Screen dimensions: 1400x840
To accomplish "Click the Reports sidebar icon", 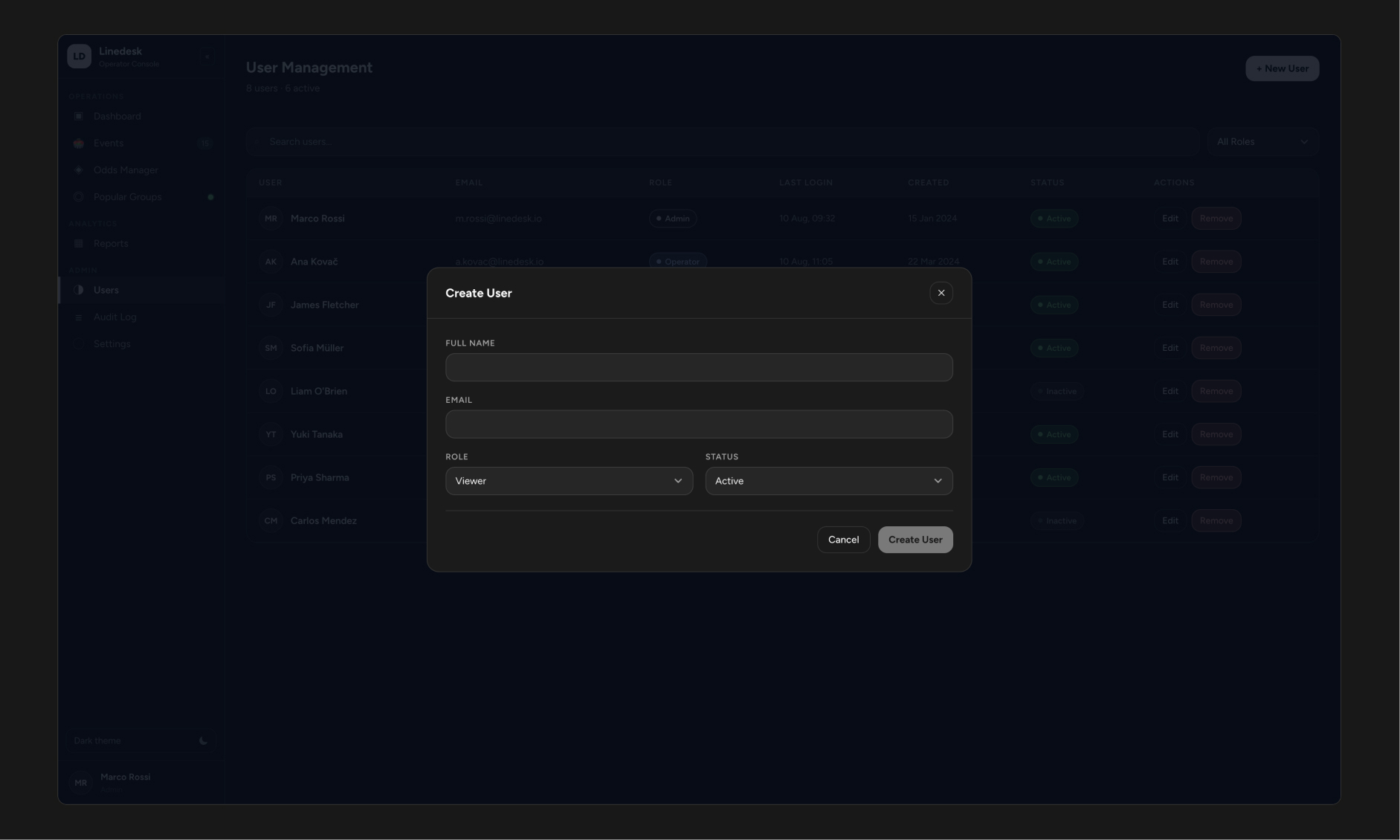I will (x=79, y=244).
